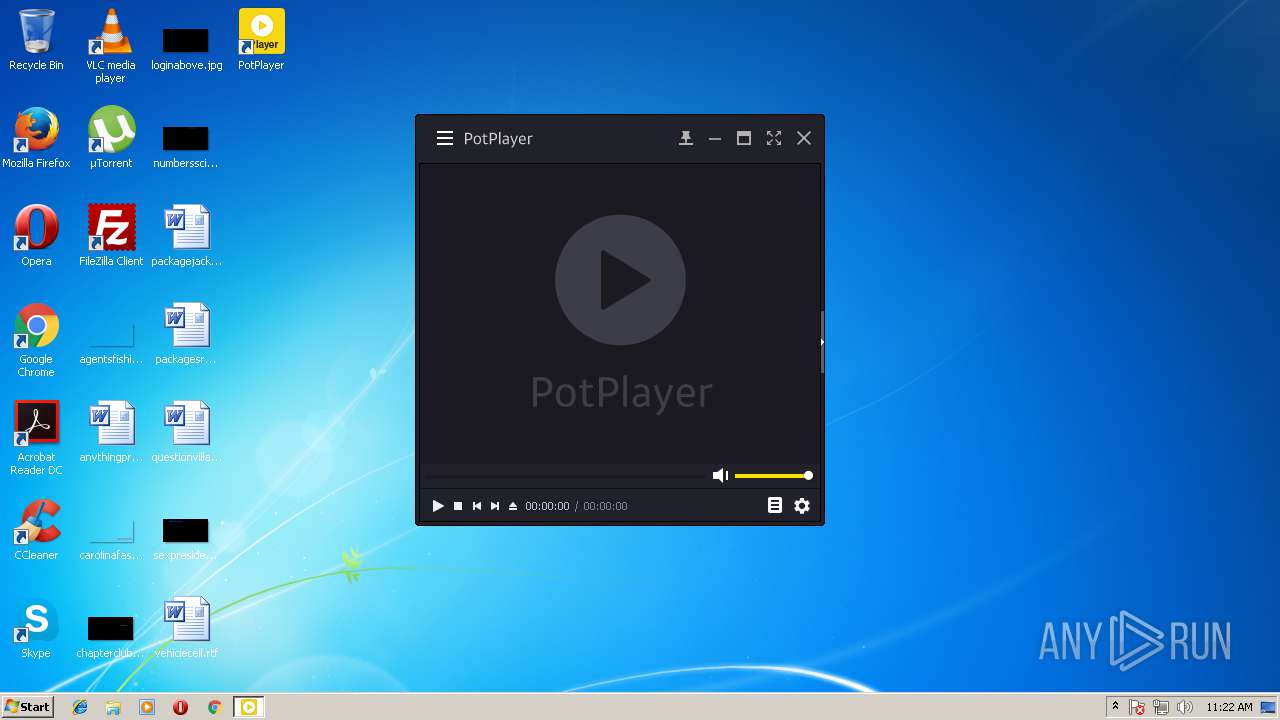Click the total duration time display
This screenshot has width=1280, height=720.
click(605, 506)
